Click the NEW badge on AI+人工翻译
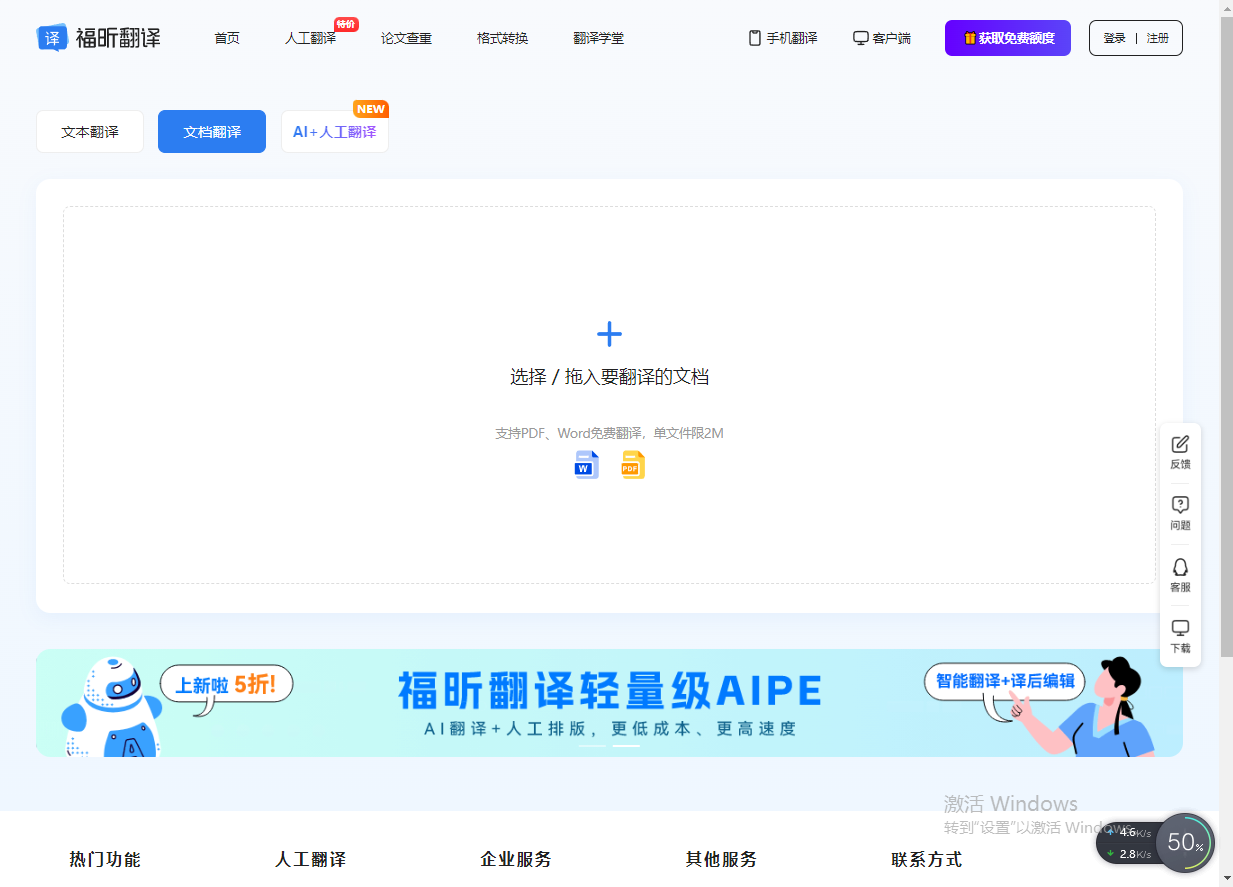Screen dimensions: 1233x887 (x=371, y=109)
